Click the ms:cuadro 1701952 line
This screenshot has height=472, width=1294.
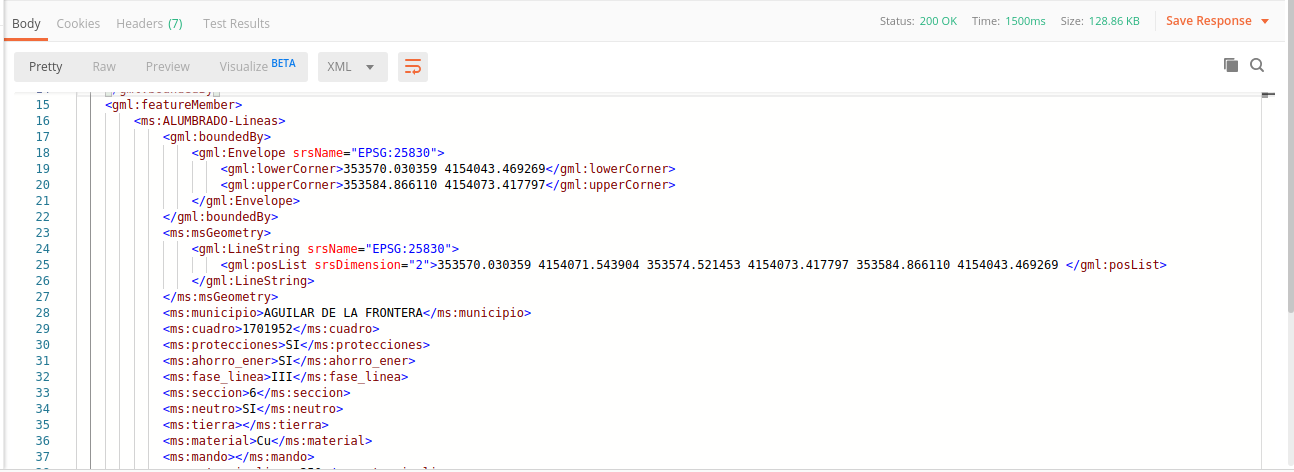[271, 329]
